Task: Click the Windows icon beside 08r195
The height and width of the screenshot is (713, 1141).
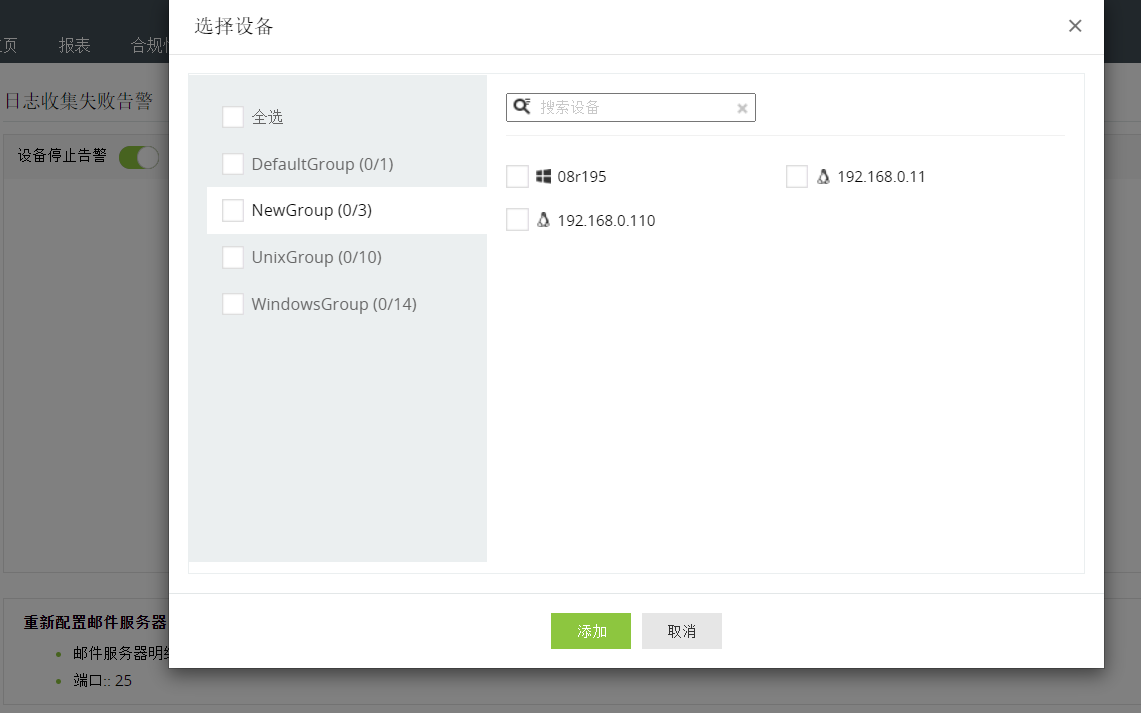Action: click(x=544, y=176)
